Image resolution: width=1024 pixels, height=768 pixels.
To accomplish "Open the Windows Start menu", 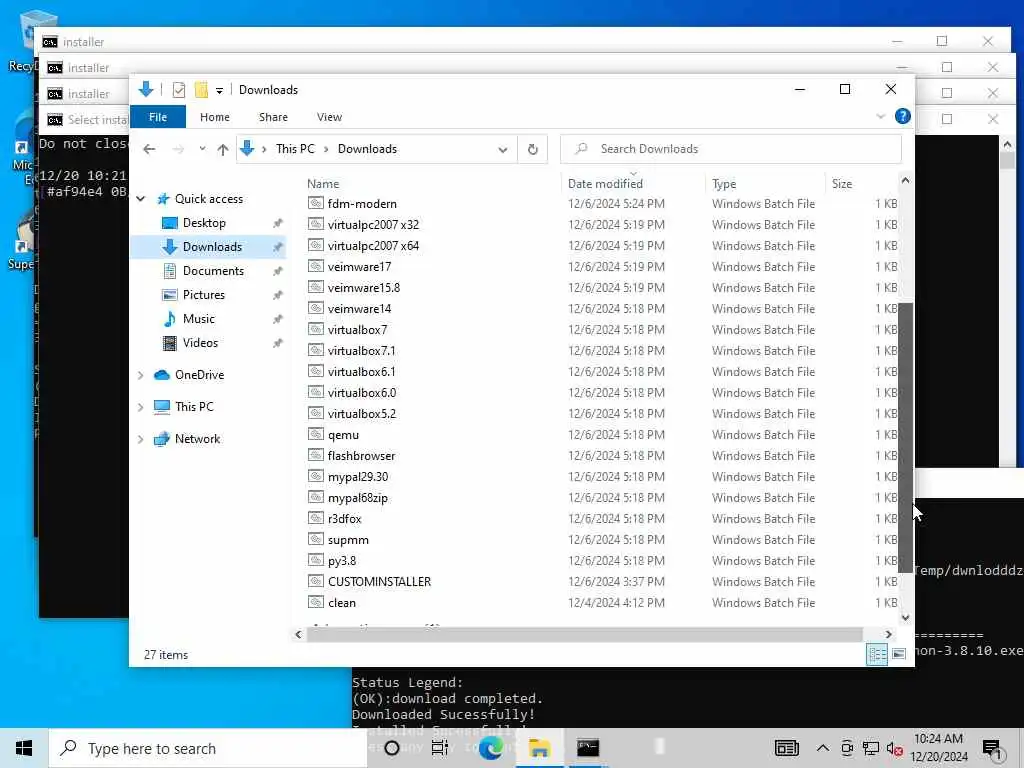I will 24,748.
